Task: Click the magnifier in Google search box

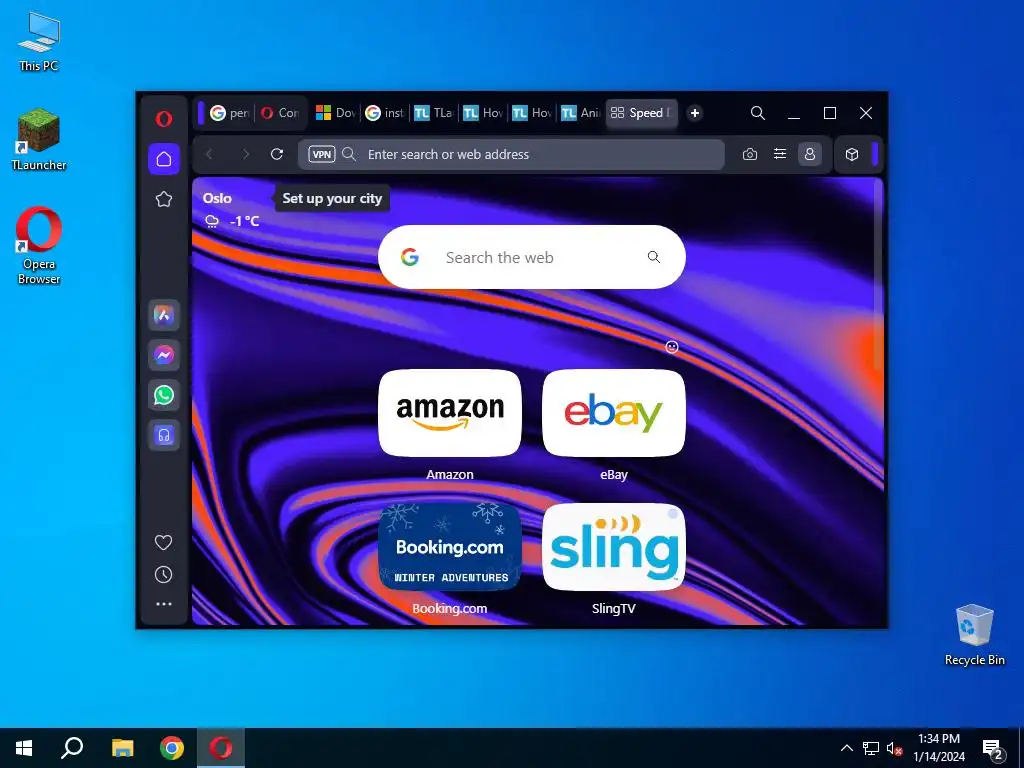Action: [x=654, y=257]
